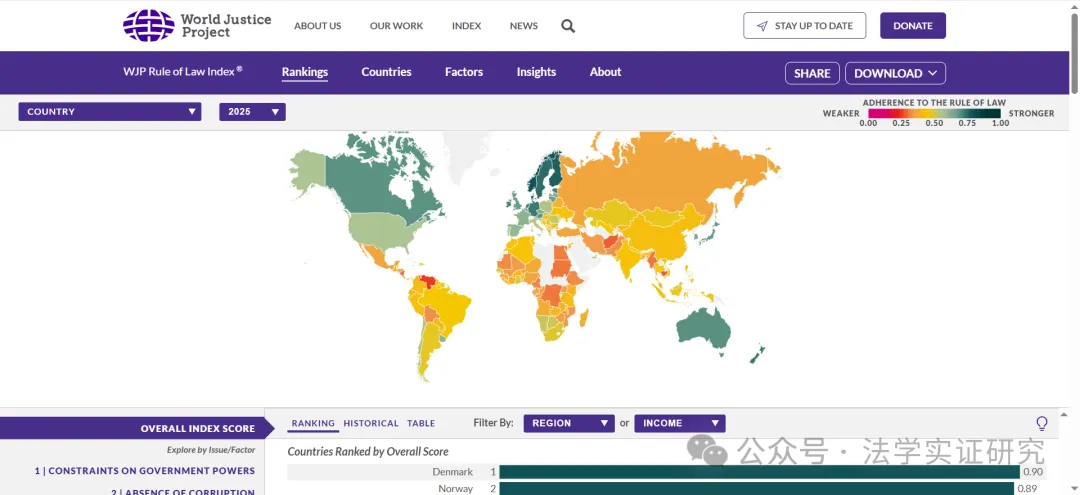This screenshot has height=495, width=1080.
Task: Click Norway's score bar in ranking
Action: point(757,488)
